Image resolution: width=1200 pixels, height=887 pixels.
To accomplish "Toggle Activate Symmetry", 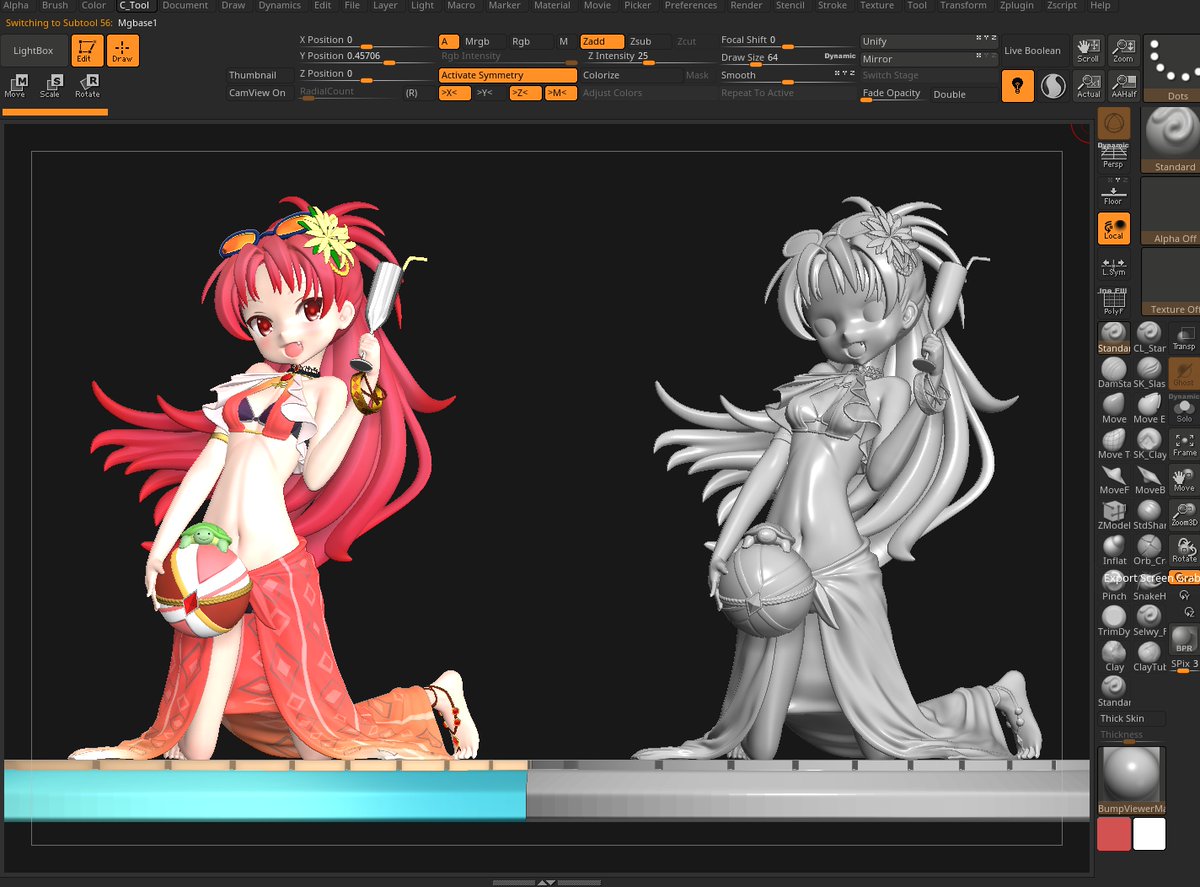I will click(507, 75).
